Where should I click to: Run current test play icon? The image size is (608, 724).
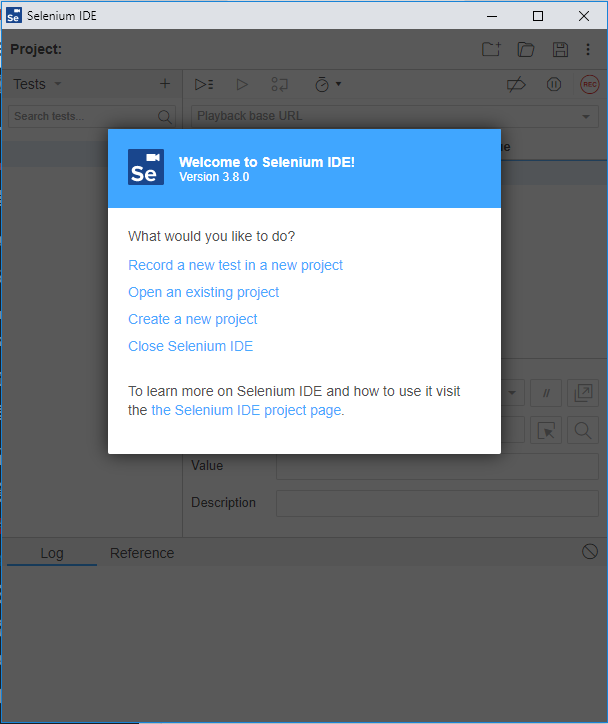(242, 84)
